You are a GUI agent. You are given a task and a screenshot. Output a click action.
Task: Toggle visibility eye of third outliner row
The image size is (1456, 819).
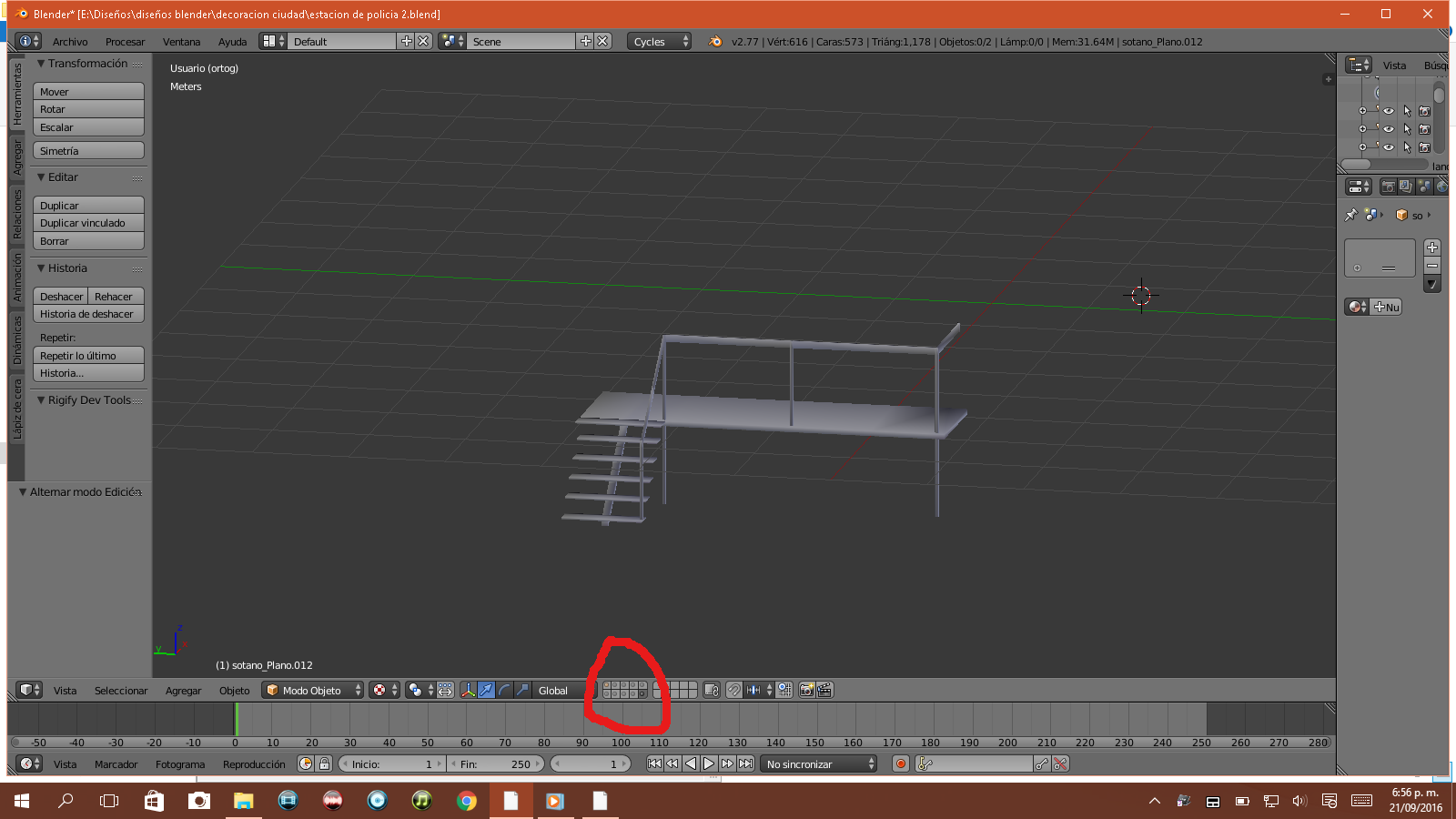[x=1389, y=147]
